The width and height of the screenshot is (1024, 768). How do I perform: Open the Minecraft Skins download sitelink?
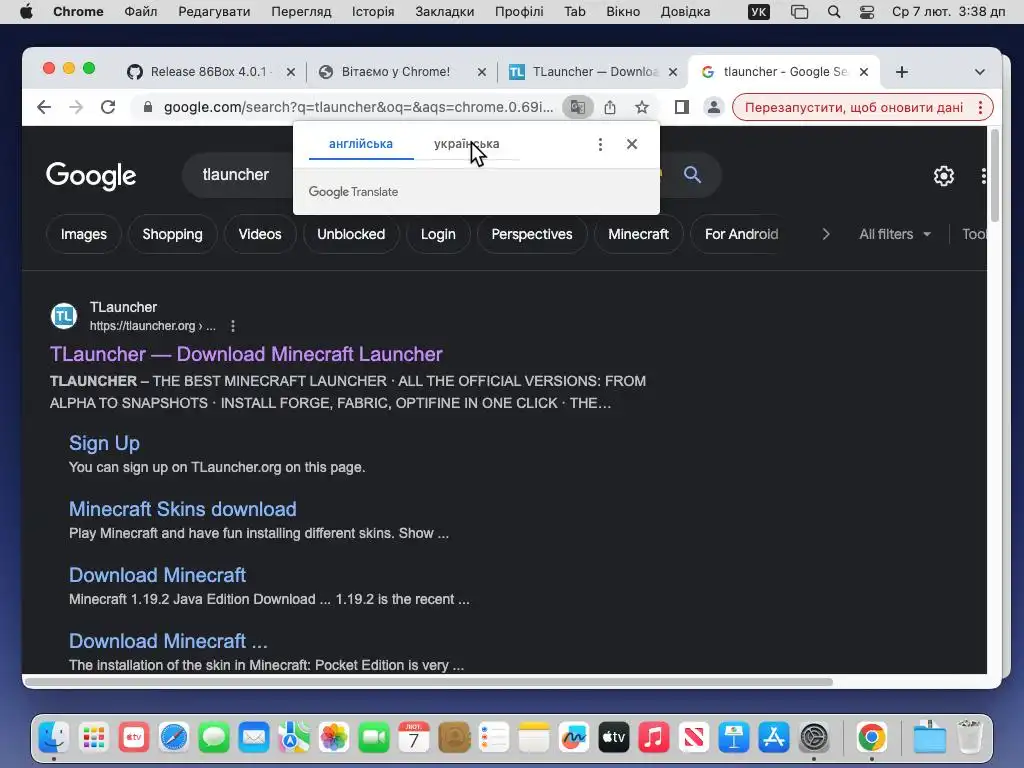pos(183,509)
